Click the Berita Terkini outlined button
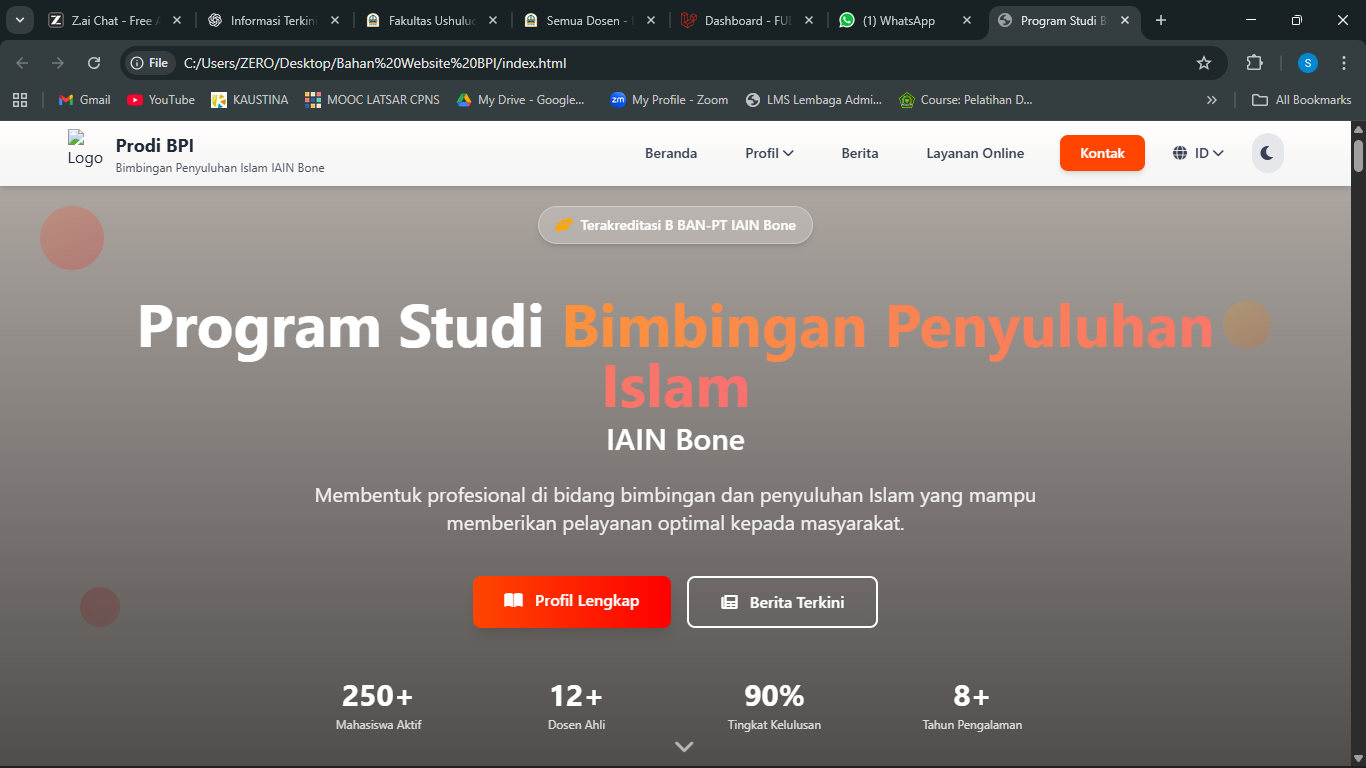The image size is (1366, 768). 782,602
